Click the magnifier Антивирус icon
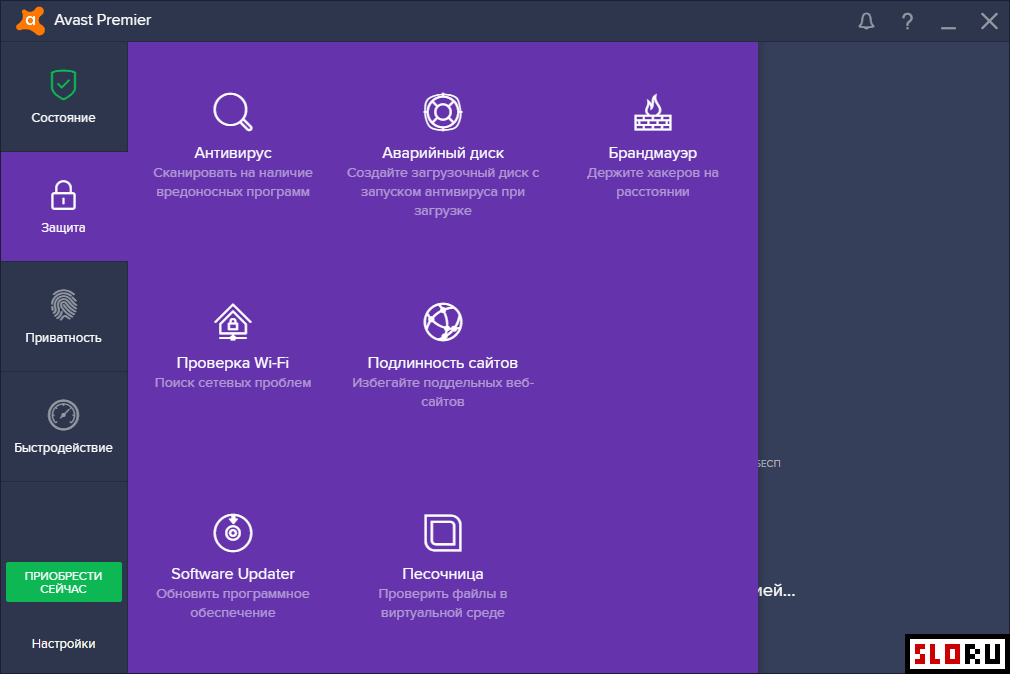Viewport: 1010px width, 674px height. [233, 112]
